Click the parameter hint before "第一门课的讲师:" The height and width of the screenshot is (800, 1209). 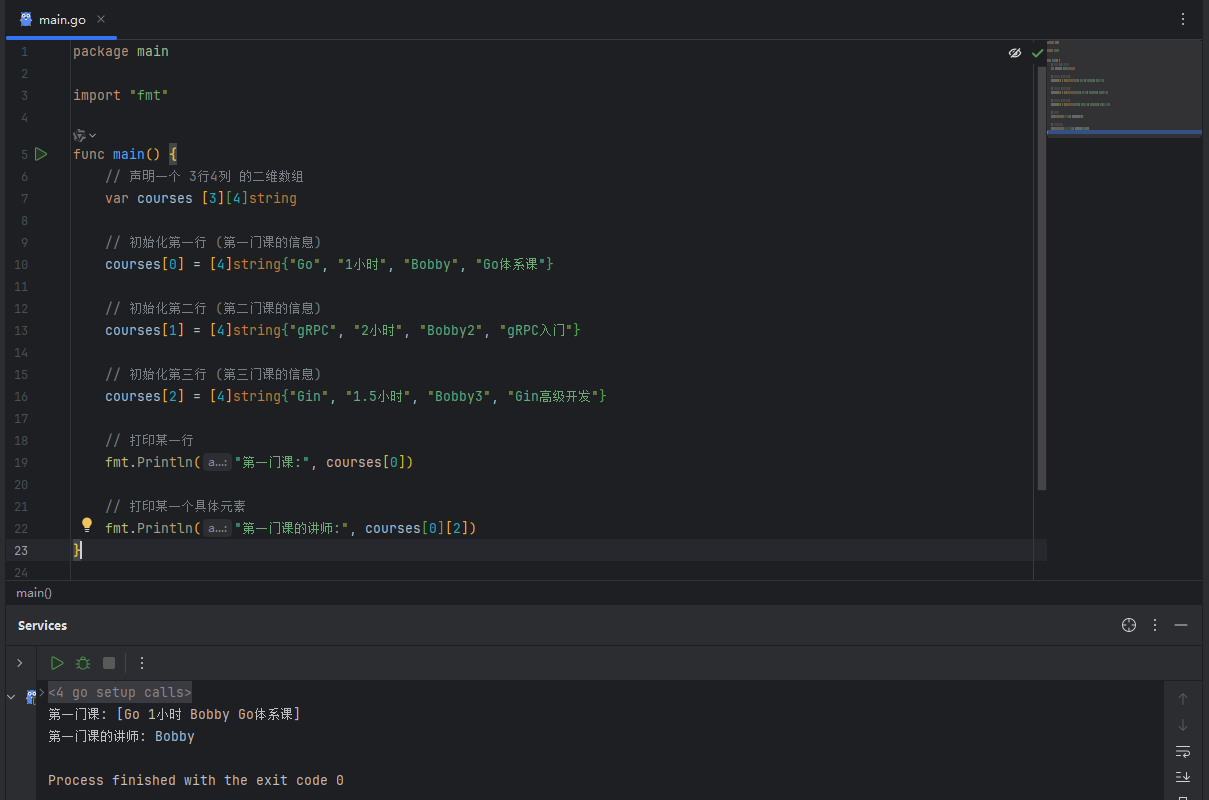217,528
